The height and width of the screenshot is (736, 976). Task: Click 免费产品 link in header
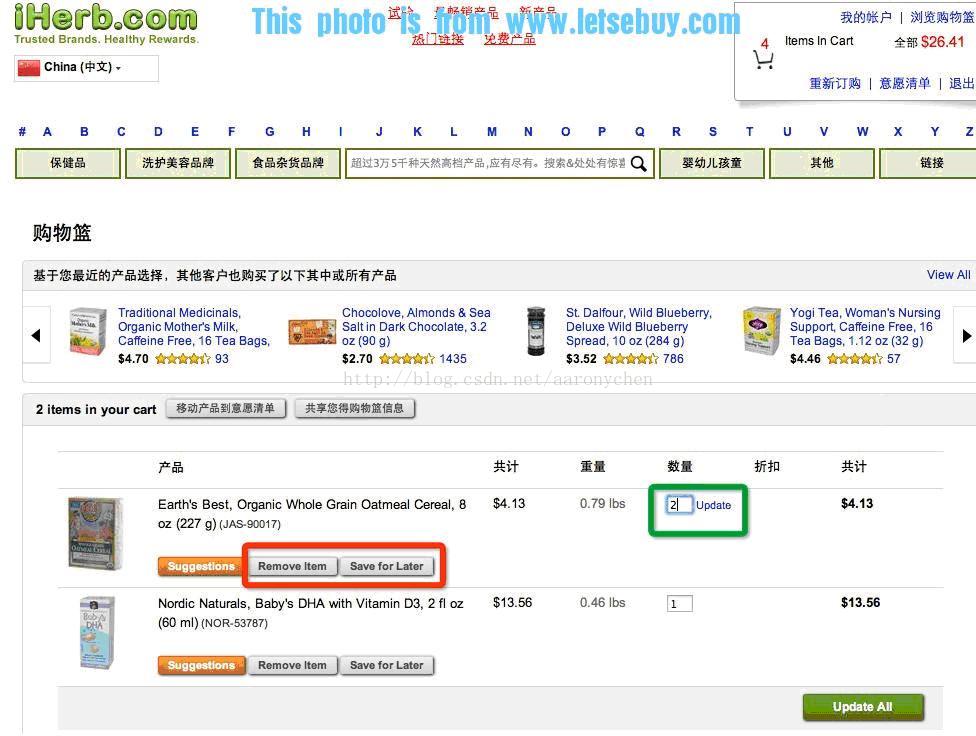pyautogui.click(x=510, y=39)
